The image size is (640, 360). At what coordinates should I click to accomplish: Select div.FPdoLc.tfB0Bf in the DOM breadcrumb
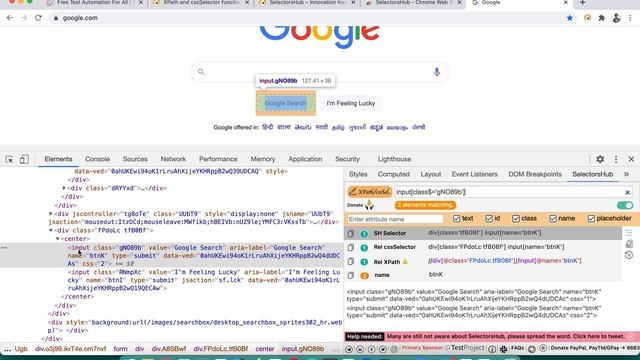220,349
